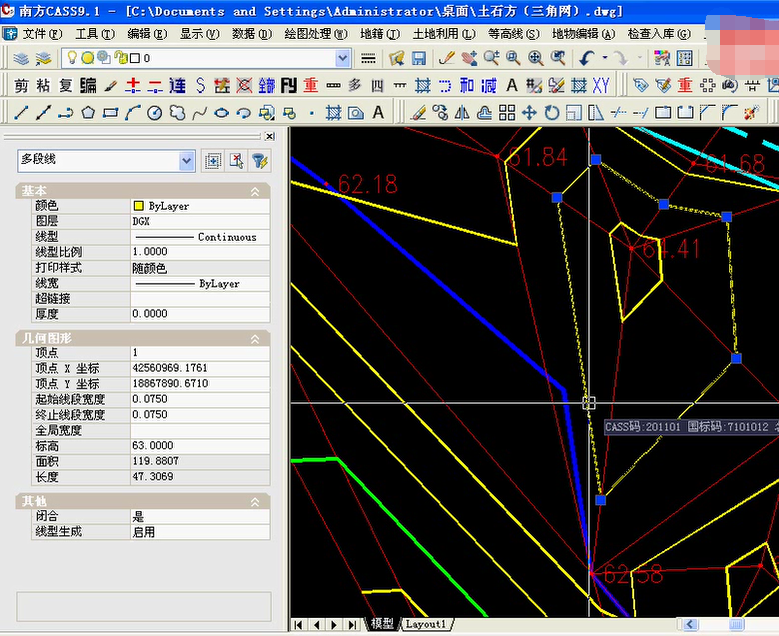Click the horizontal scrollbar left arrow
Screen dimensions: 779x636
[690, 624]
